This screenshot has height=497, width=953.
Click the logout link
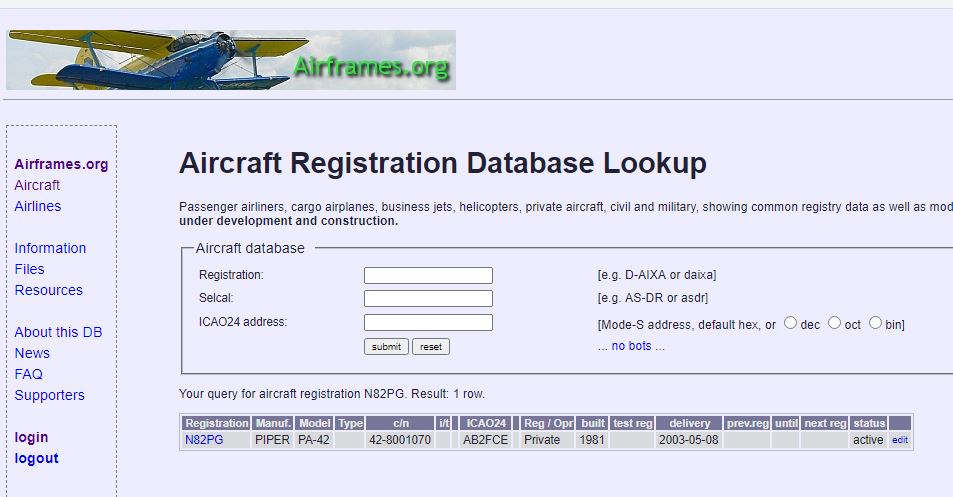click(x=36, y=458)
